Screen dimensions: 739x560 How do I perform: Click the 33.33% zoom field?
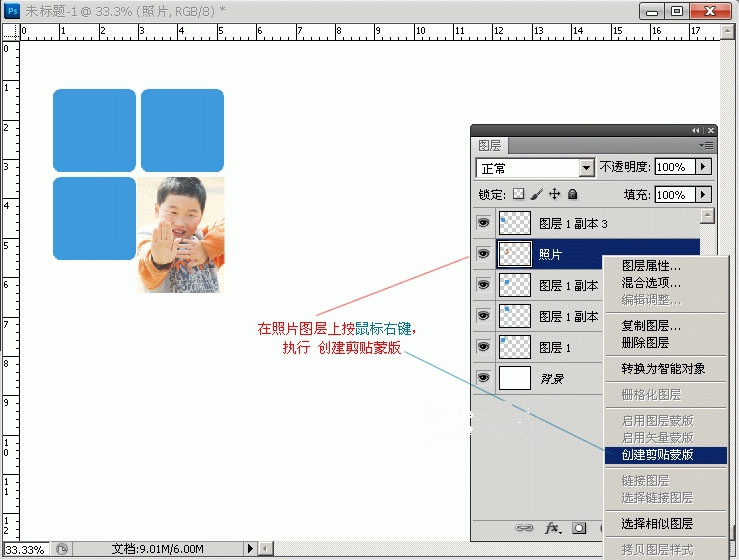point(26,549)
